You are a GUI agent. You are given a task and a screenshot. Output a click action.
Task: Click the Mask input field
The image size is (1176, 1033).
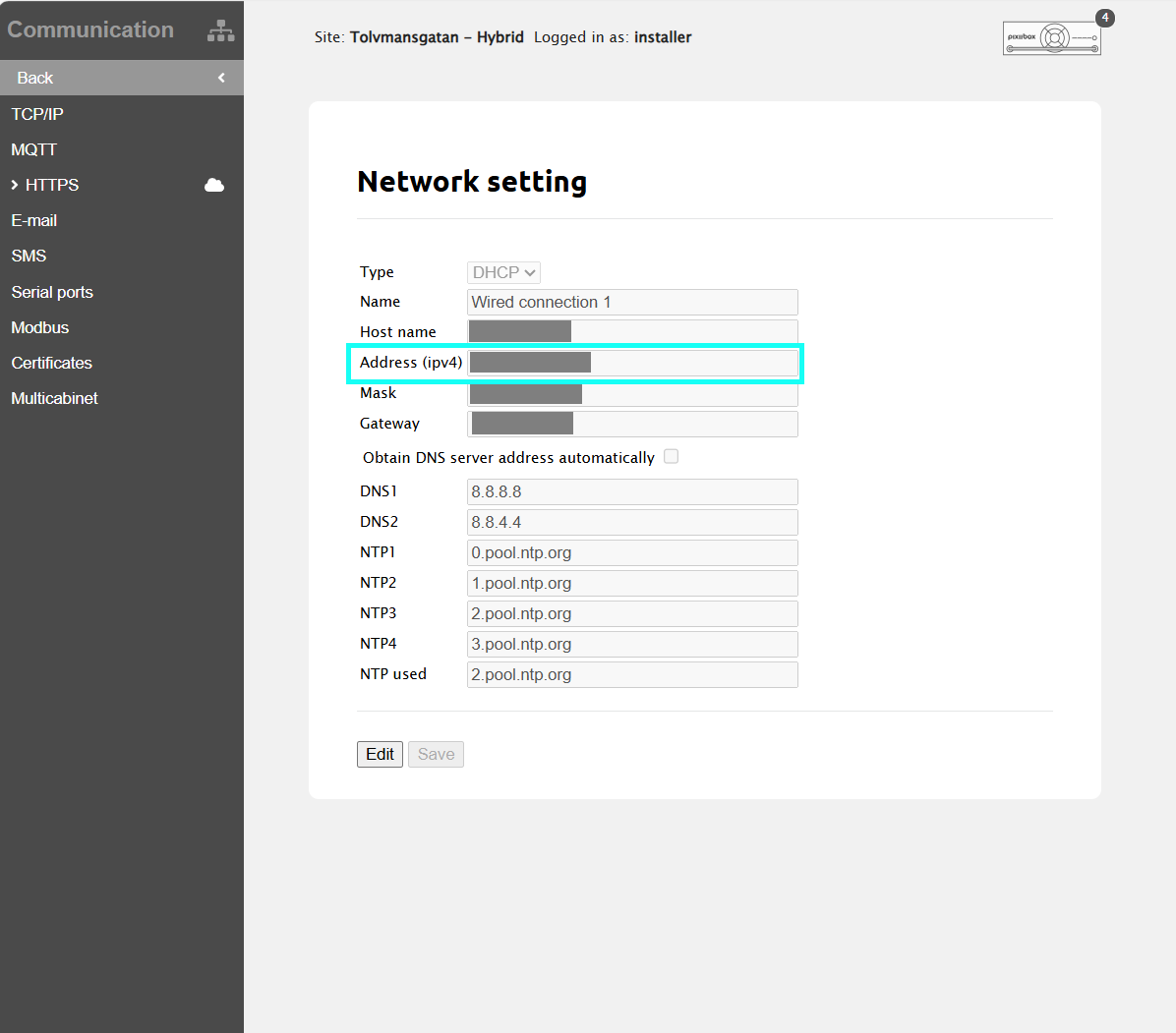coord(632,393)
